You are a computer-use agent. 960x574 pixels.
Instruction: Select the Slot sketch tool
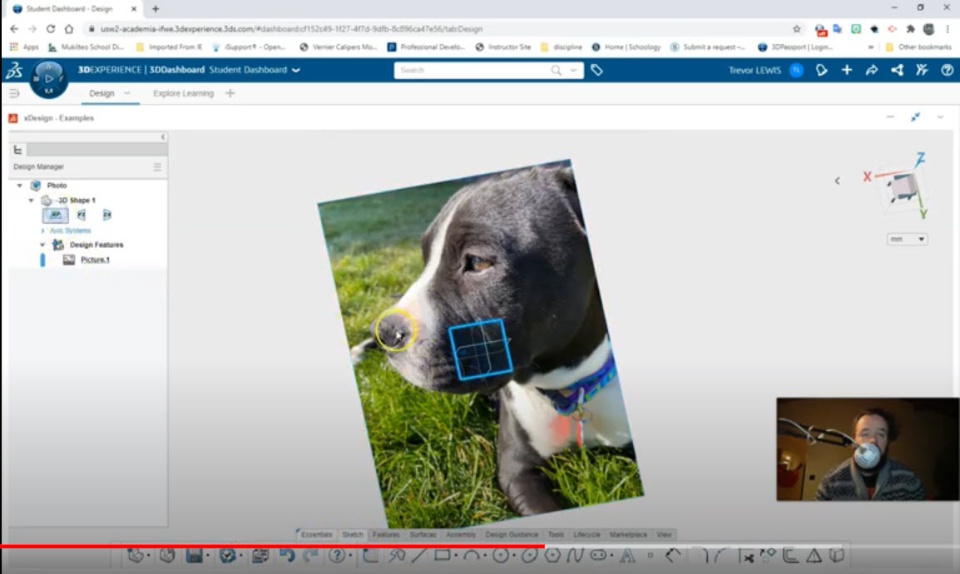pyautogui.click(x=598, y=556)
